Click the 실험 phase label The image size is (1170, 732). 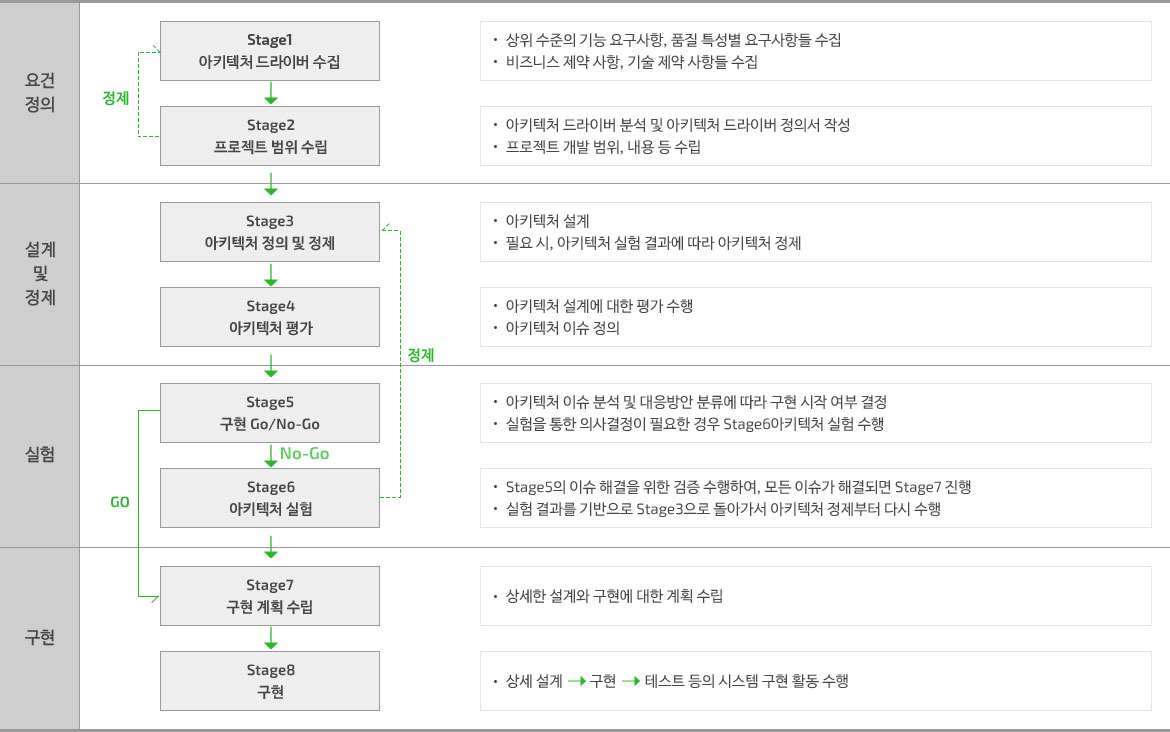(x=40, y=454)
